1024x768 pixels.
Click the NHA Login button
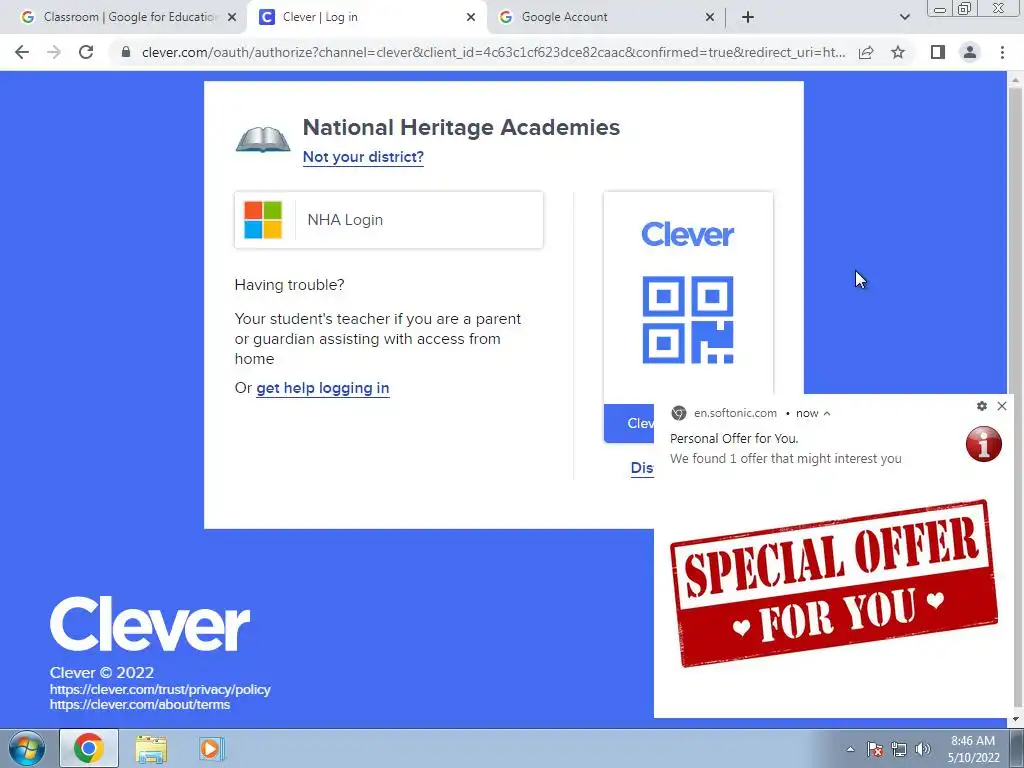(x=389, y=220)
